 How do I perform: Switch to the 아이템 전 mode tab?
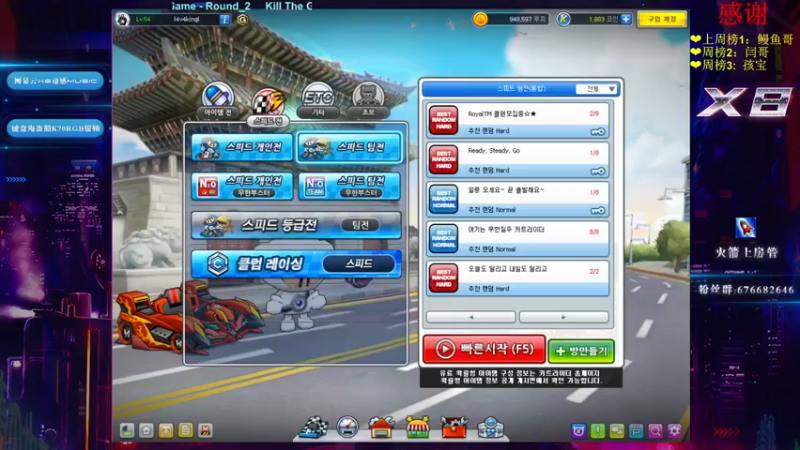tap(218, 99)
